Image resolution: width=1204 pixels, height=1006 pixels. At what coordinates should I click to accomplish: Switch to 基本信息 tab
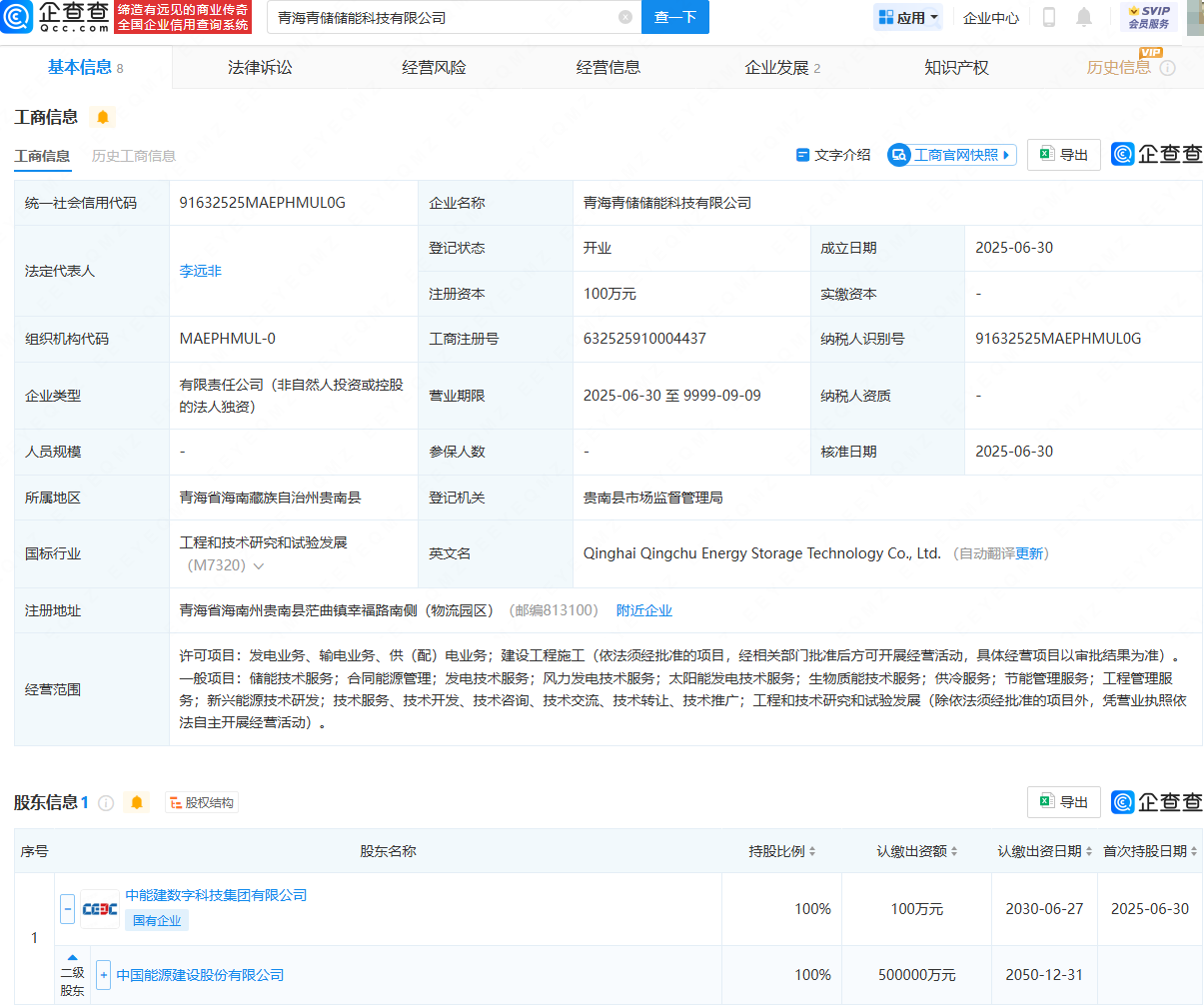point(86,67)
